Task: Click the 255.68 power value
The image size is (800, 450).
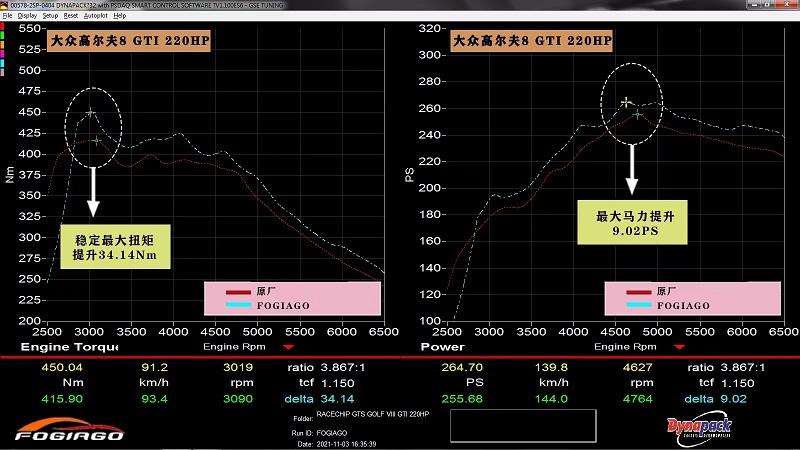Action: click(462, 399)
